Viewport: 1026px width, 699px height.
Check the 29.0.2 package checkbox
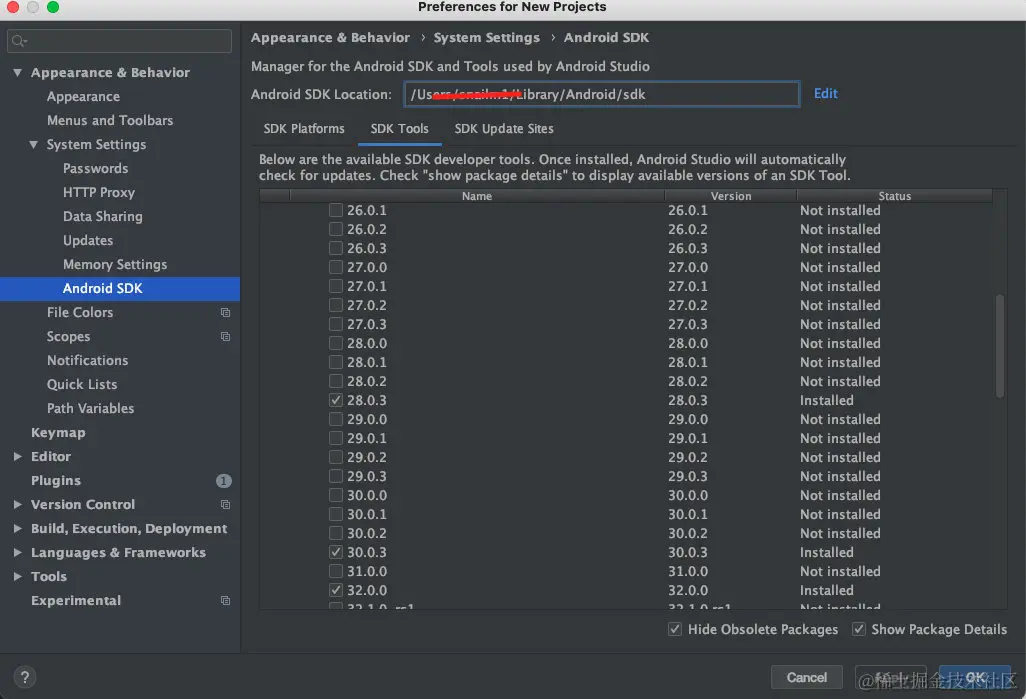click(336, 457)
